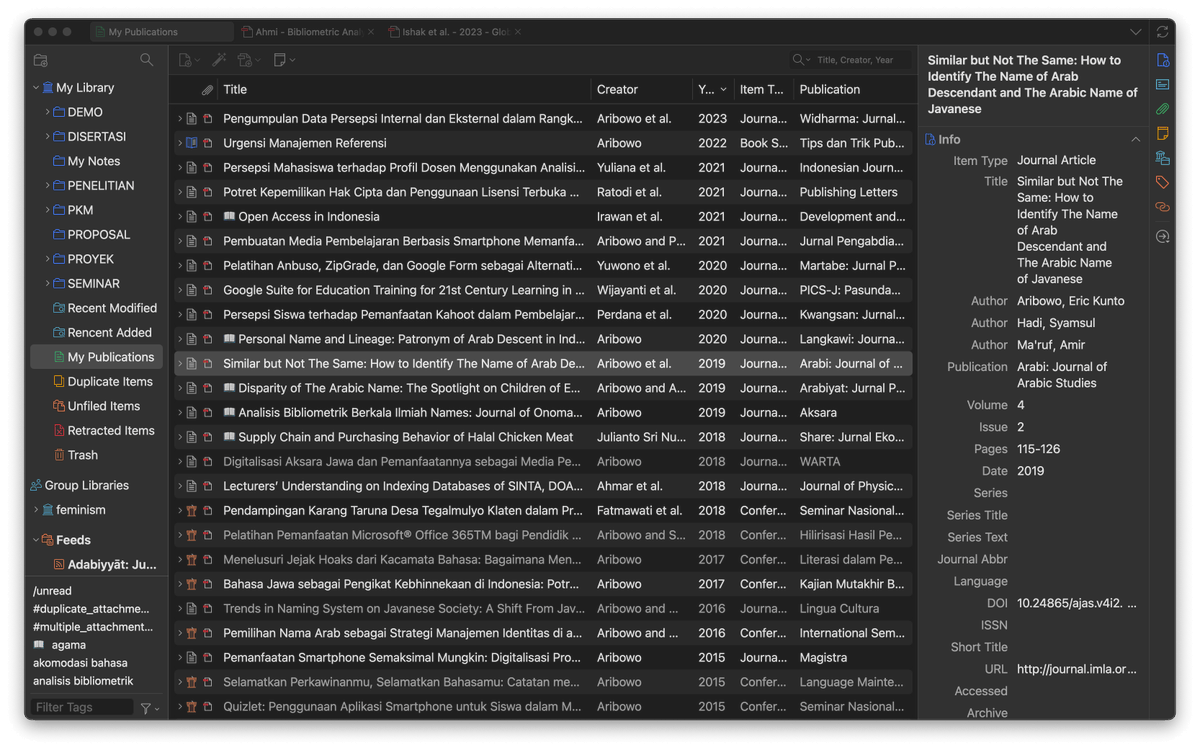This screenshot has width=1200, height=750.
Task: Select the /unread tag
Action: (52, 591)
